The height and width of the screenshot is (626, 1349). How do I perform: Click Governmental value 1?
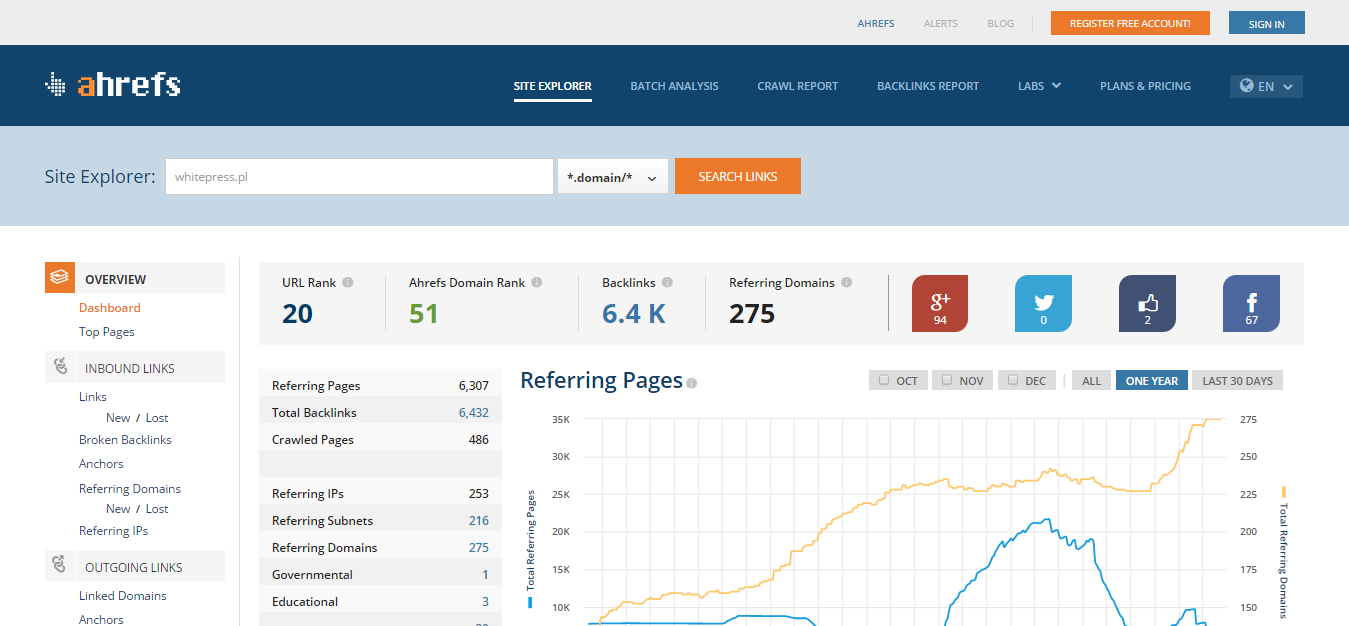pyautogui.click(x=486, y=574)
